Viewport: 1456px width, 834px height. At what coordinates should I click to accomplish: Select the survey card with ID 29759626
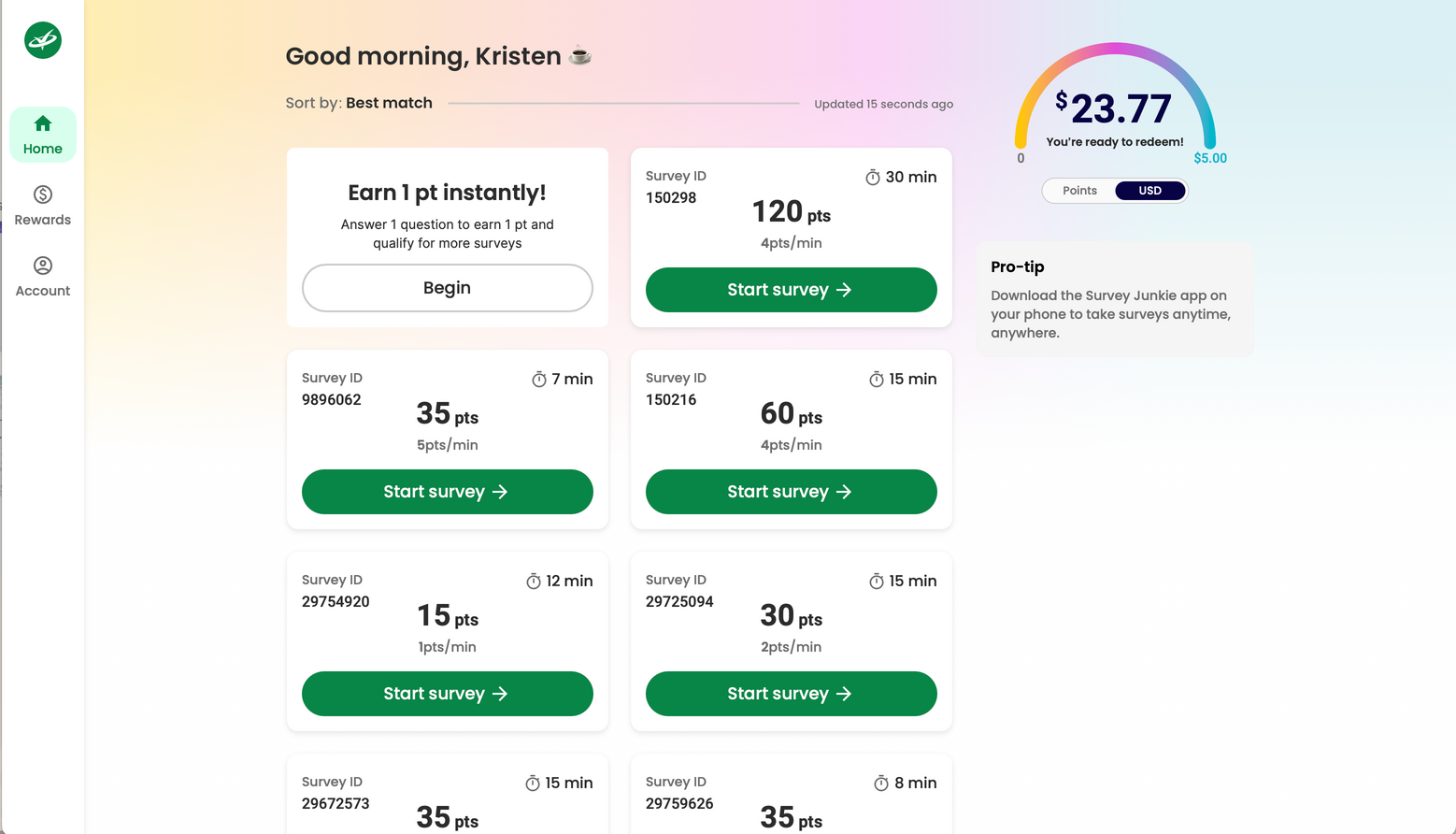point(791,795)
